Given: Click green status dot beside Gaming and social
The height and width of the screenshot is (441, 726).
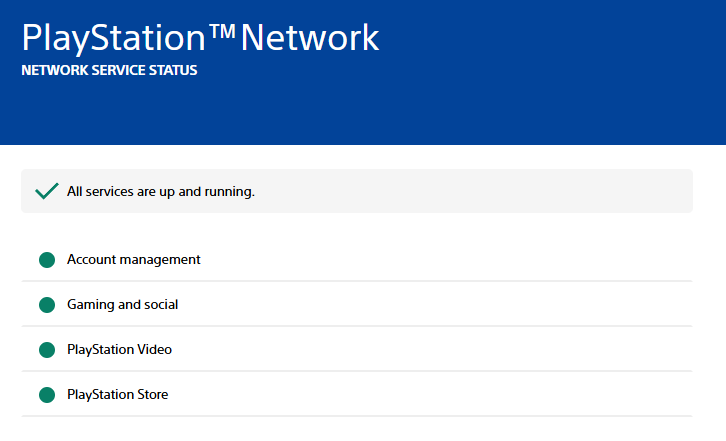Looking at the screenshot, I should point(47,305).
